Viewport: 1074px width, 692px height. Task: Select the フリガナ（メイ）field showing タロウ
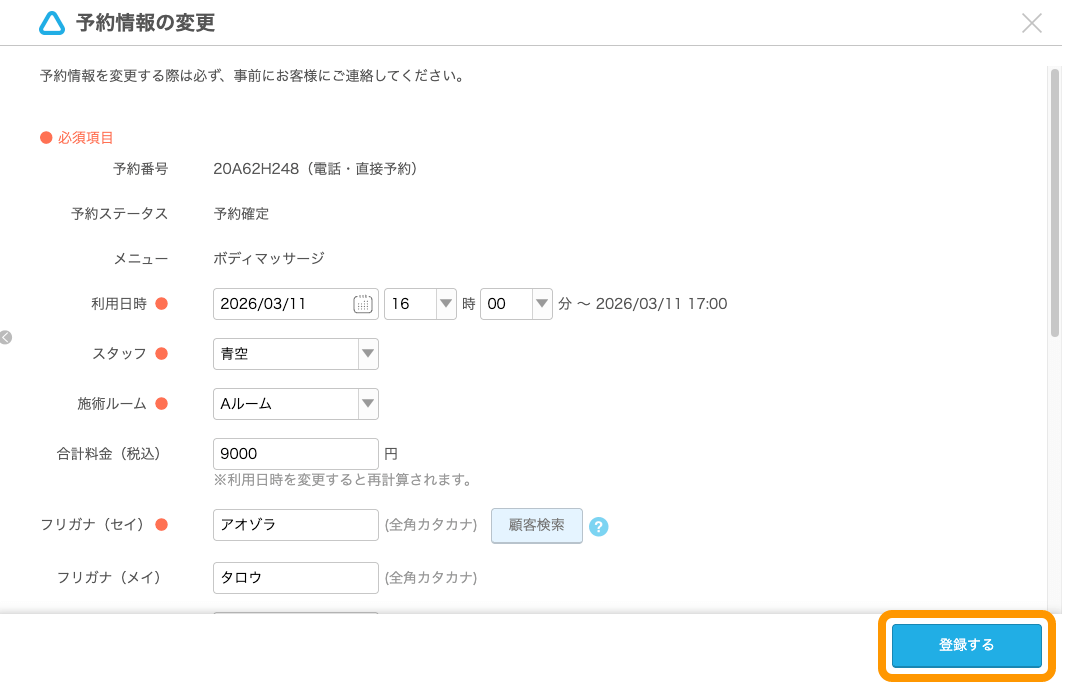pyautogui.click(x=295, y=577)
